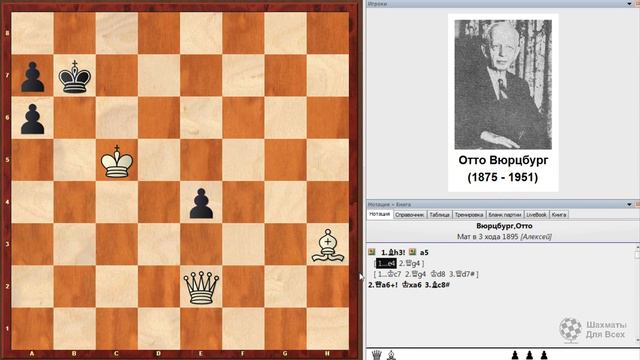Jump to move 1.Bh3! in notation

point(393,252)
